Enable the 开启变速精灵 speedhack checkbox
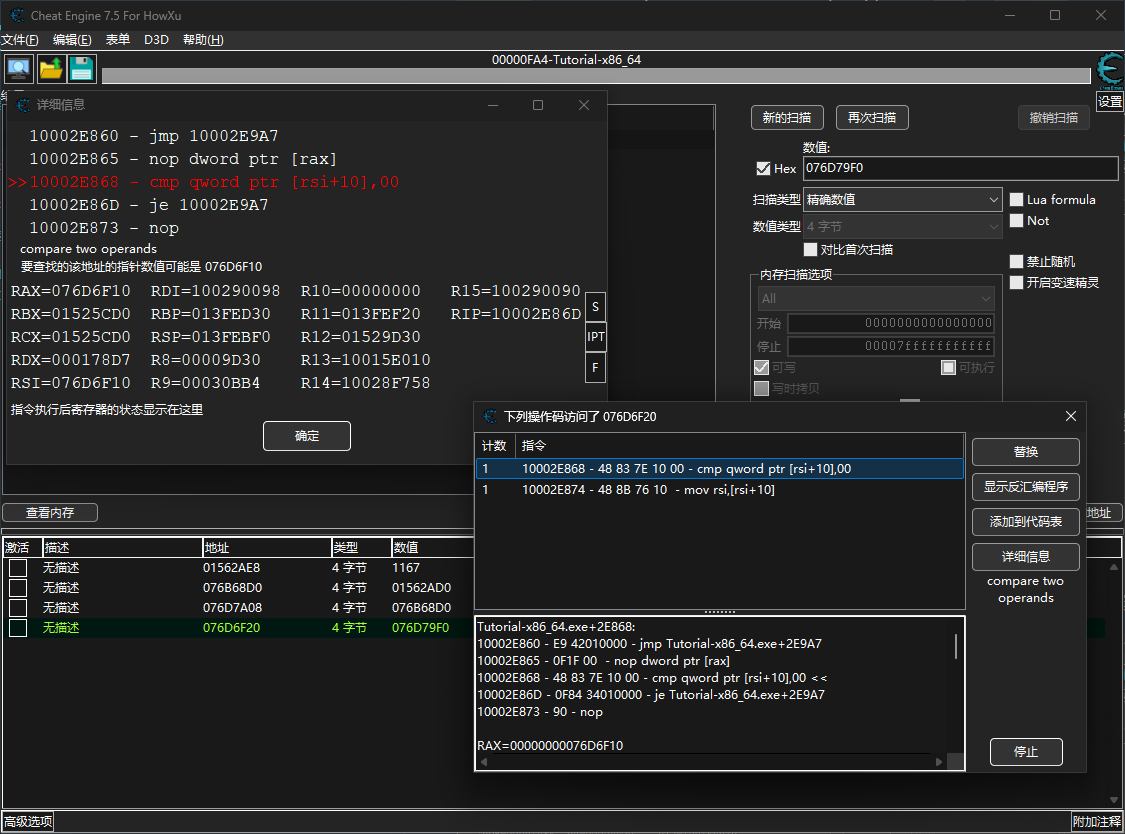 tap(1017, 283)
